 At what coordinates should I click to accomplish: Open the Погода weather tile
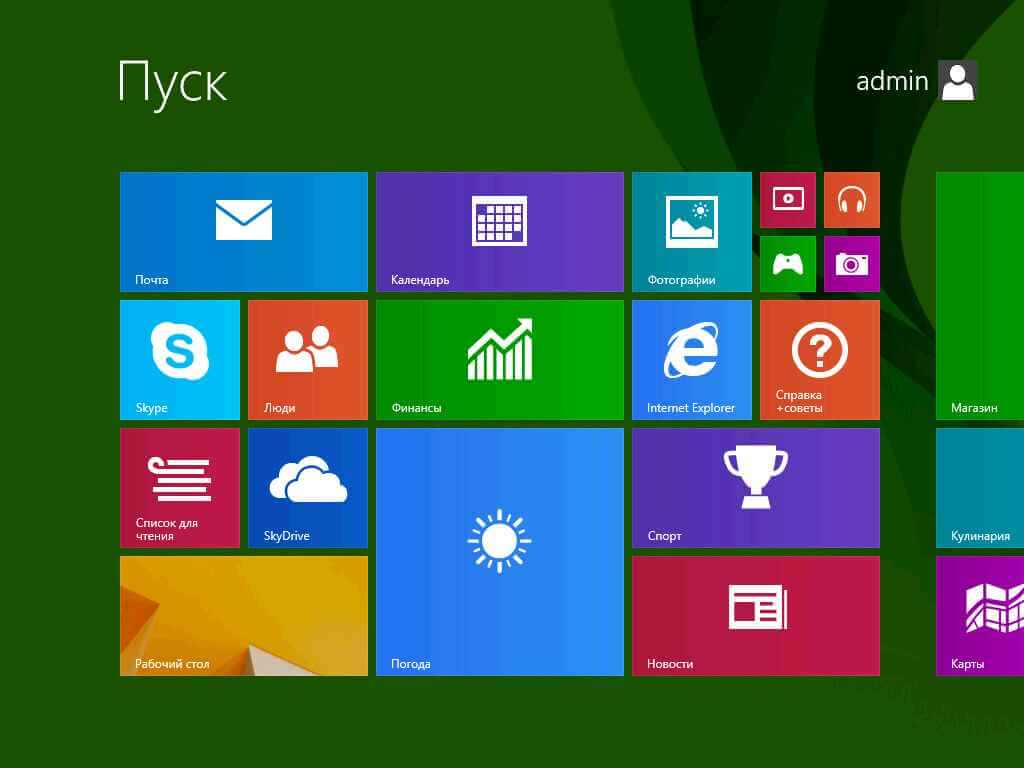pyautogui.click(x=499, y=551)
